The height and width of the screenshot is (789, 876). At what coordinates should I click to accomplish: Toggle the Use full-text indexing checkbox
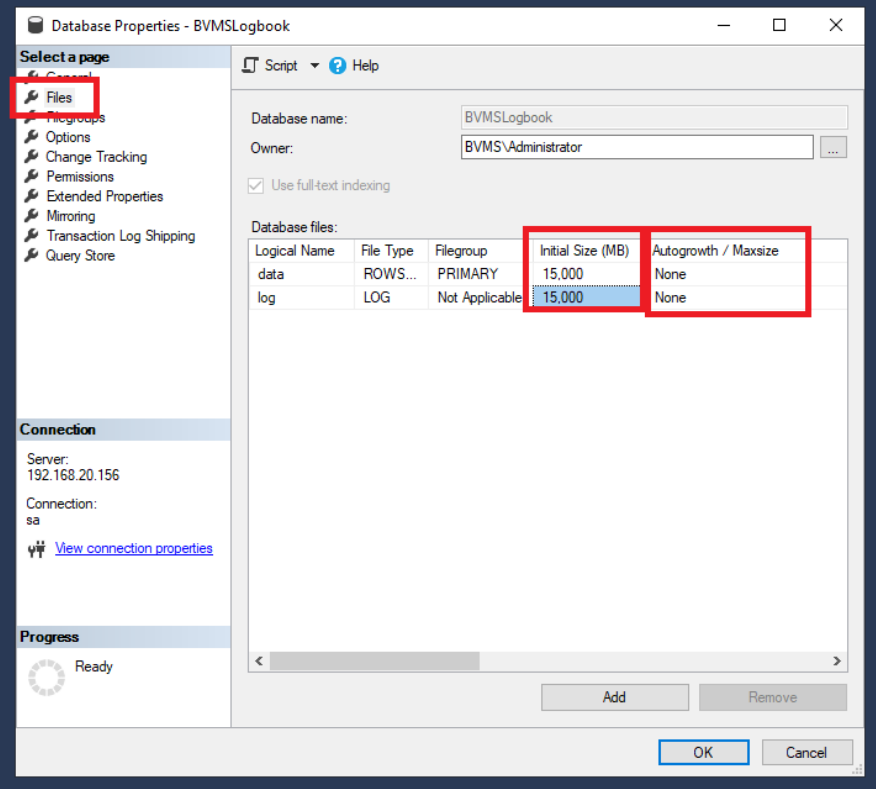[257, 185]
